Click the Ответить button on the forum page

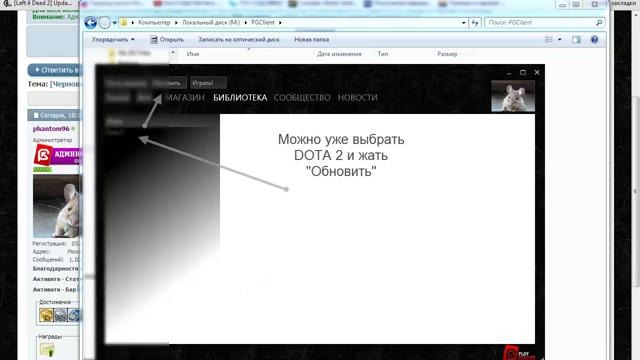[54, 70]
